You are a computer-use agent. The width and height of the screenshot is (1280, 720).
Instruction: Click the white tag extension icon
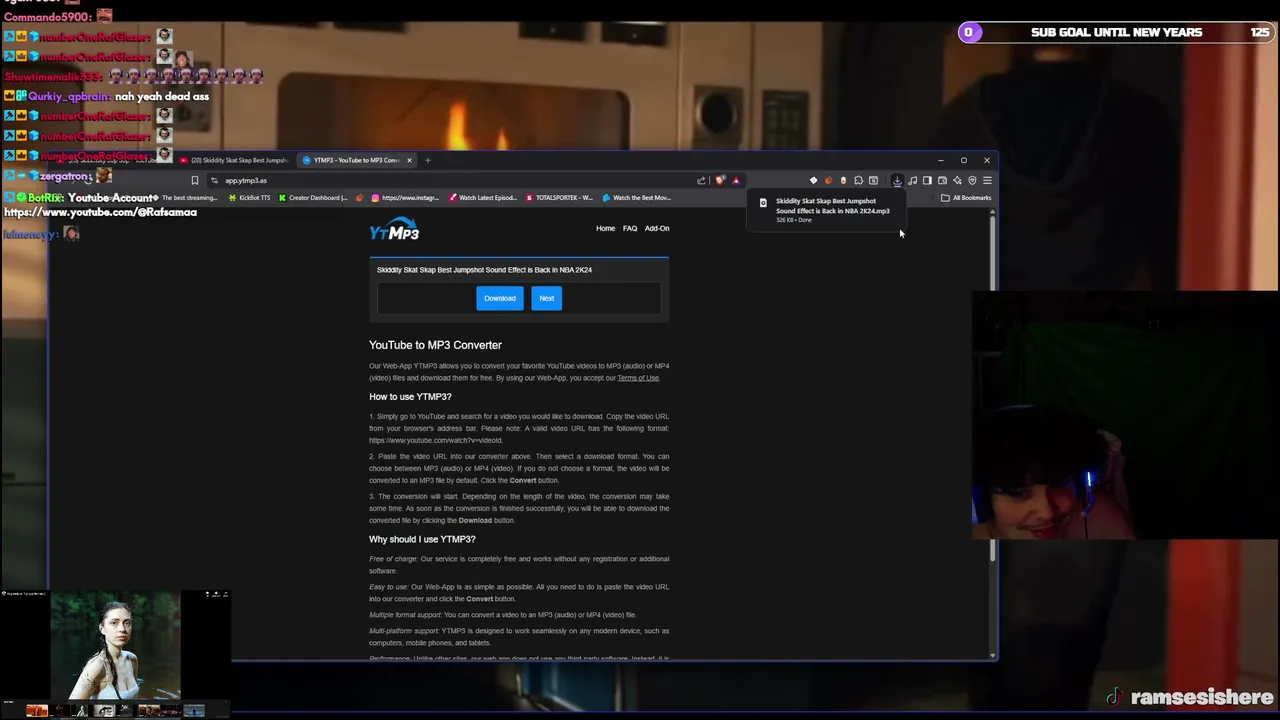[x=813, y=181]
